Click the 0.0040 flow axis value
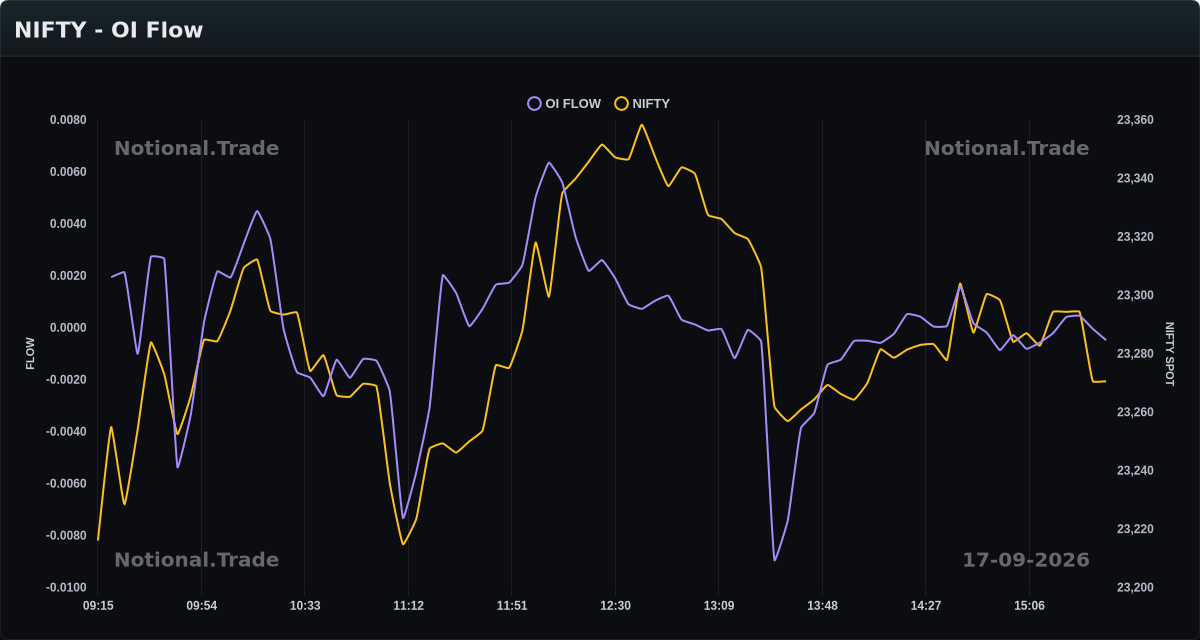 pyautogui.click(x=68, y=224)
